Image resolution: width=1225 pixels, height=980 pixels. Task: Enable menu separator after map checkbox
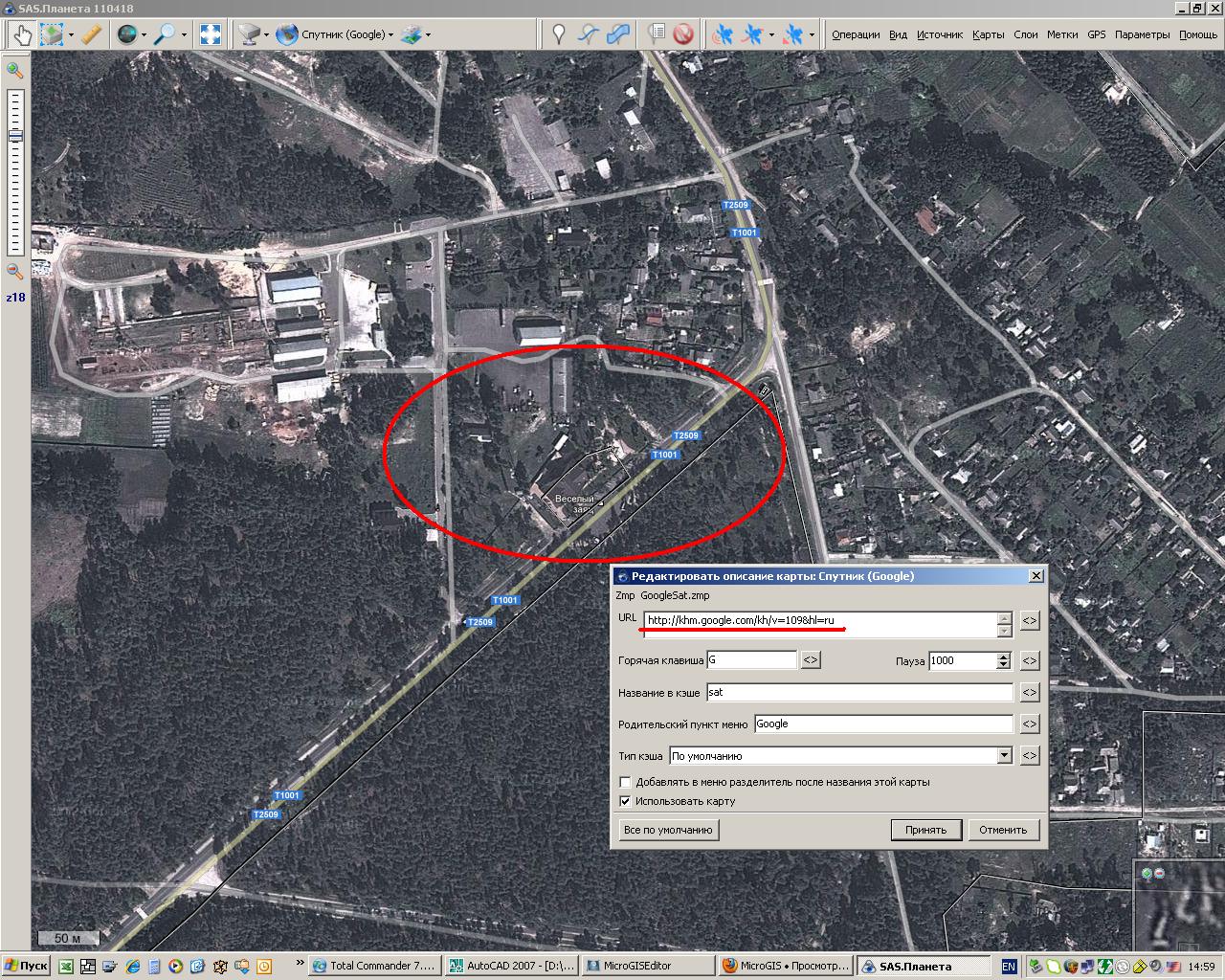pos(626,782)
